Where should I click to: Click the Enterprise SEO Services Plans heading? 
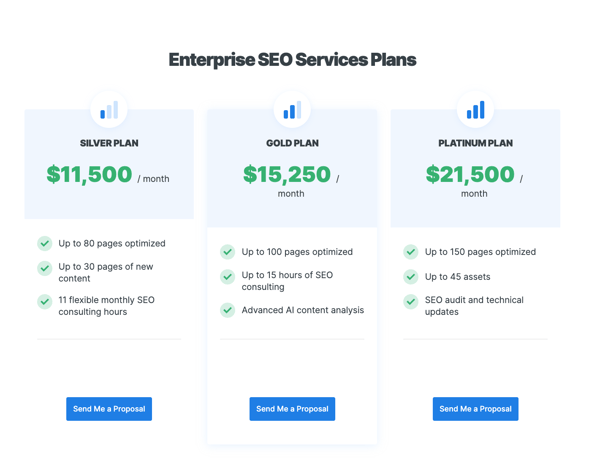(292, 60)
